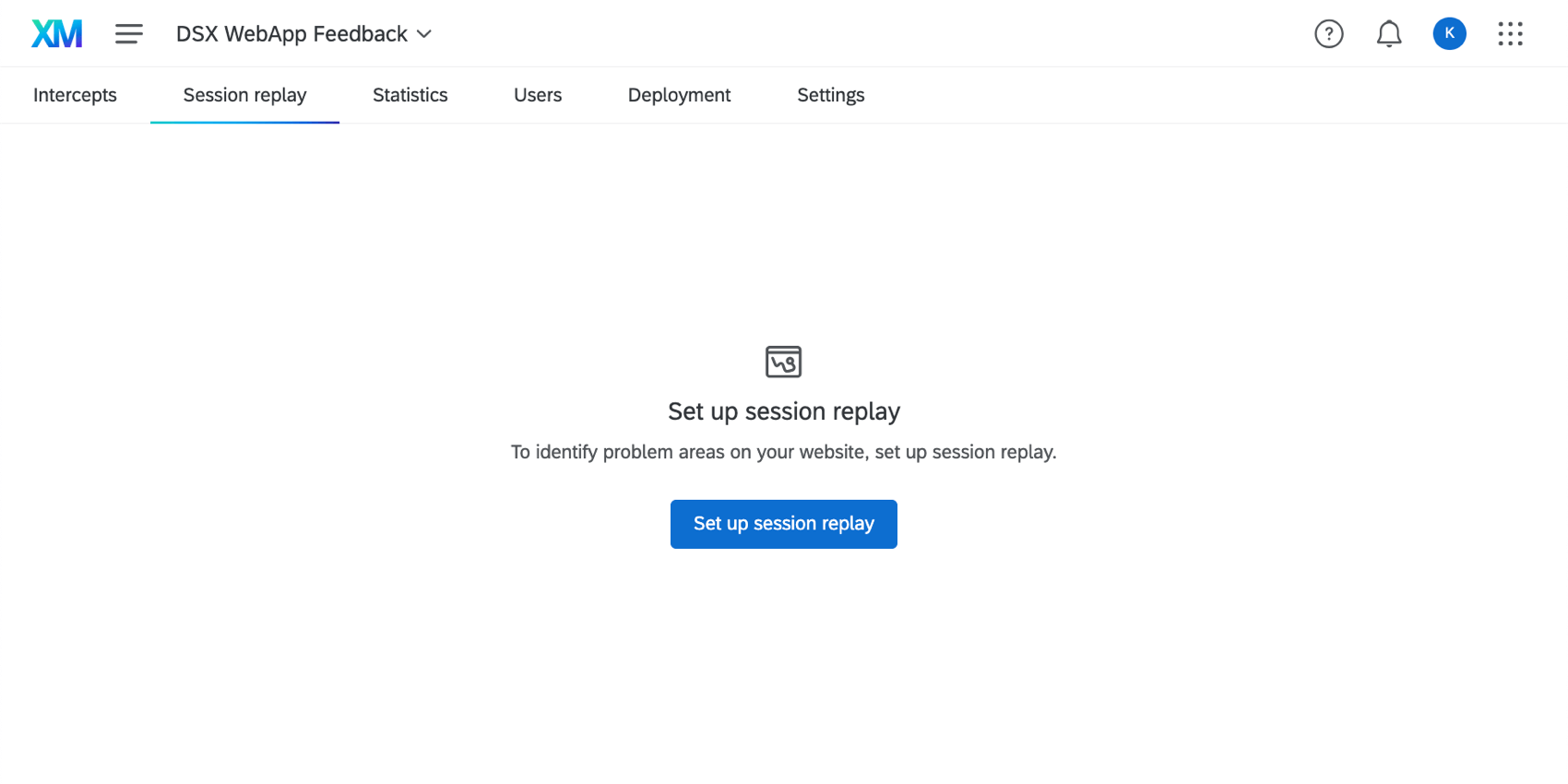This screenshot has width=1568, height=784.
Task: Click the XM logo
Action: click(x=57, y=34)
